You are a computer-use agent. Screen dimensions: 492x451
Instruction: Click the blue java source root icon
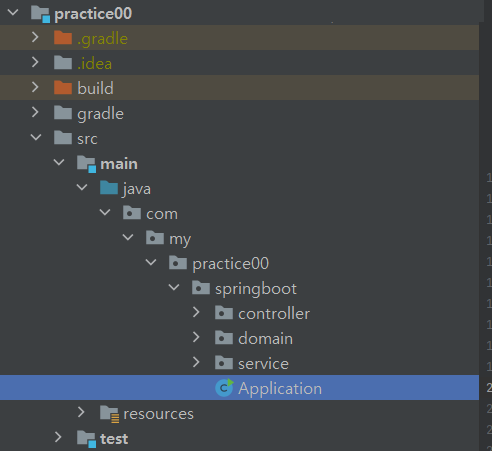[x=109, y=188]
